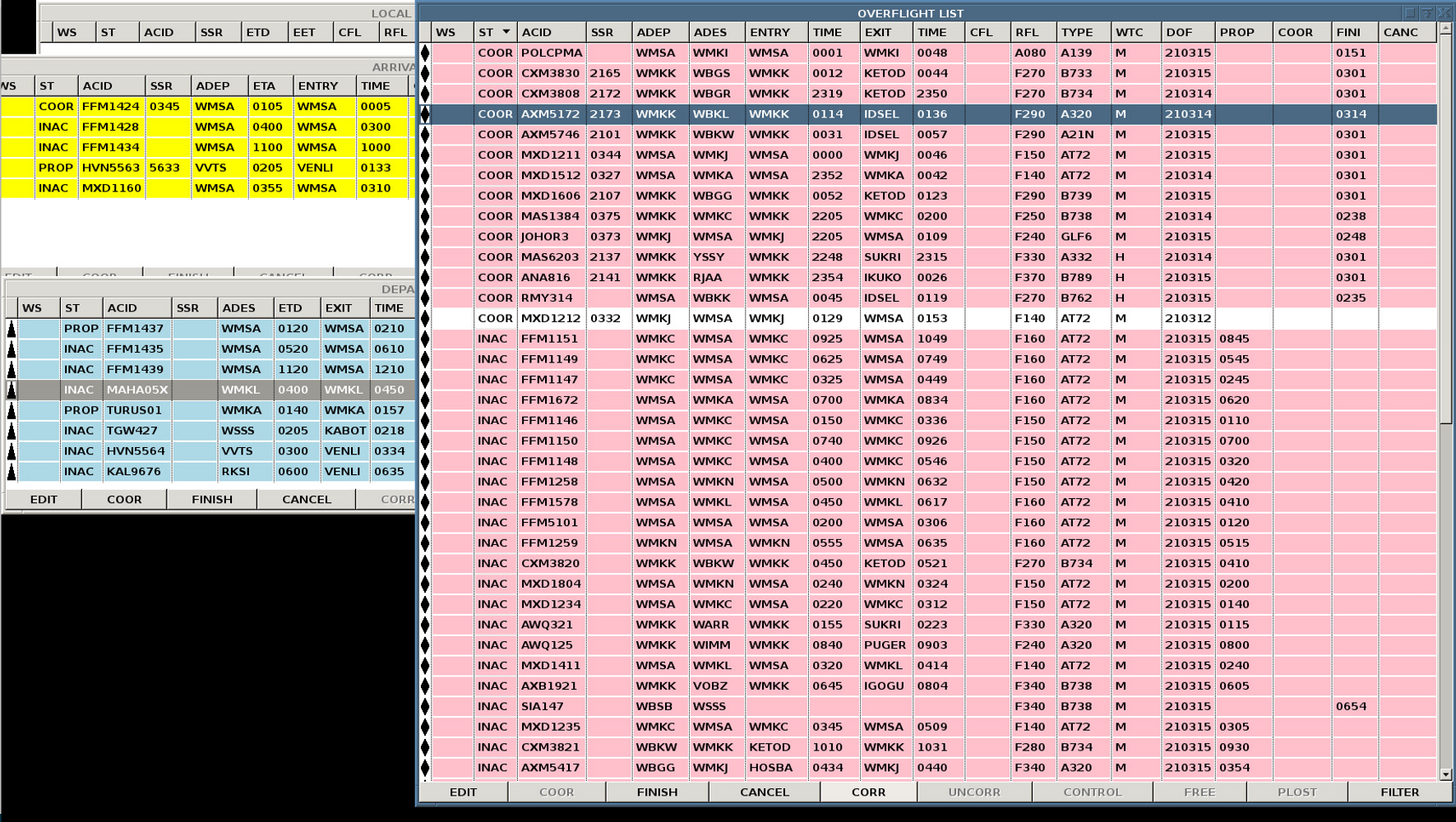Click FINISH in the overflight list bottom bar
Screen dimensions: 1456x822
click(657, 792)
